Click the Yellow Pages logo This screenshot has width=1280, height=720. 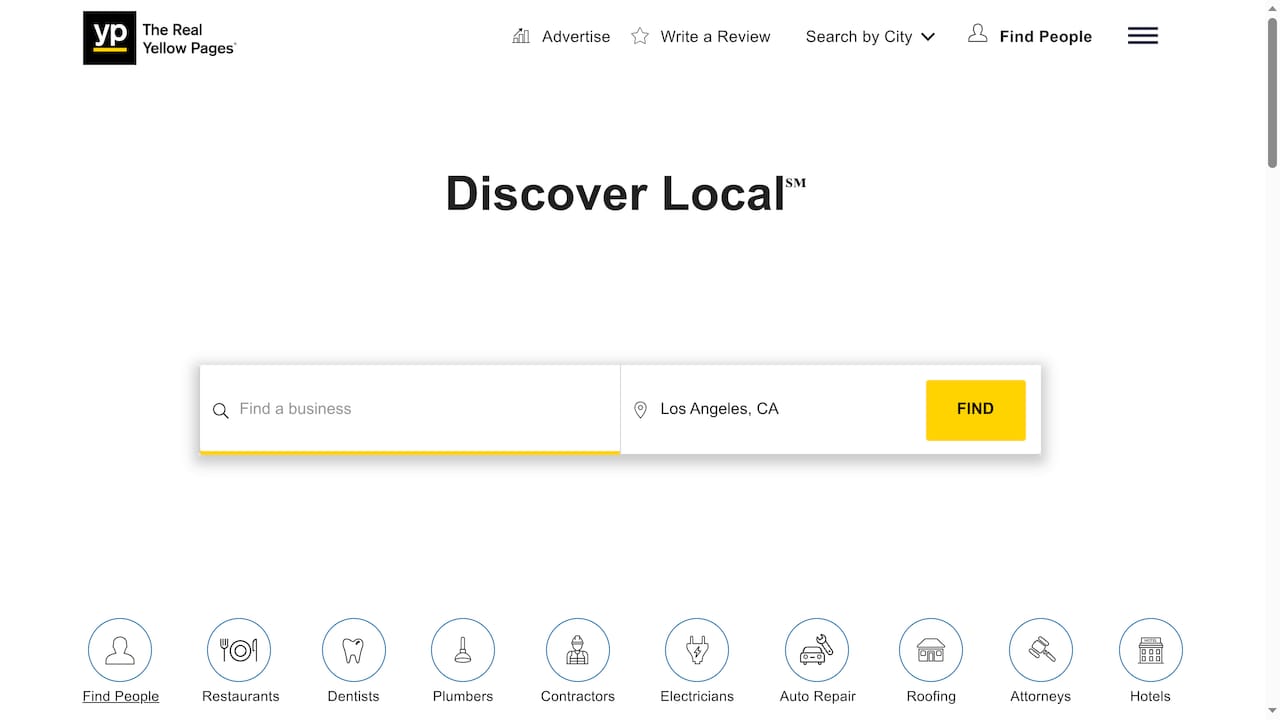[158, 37]
